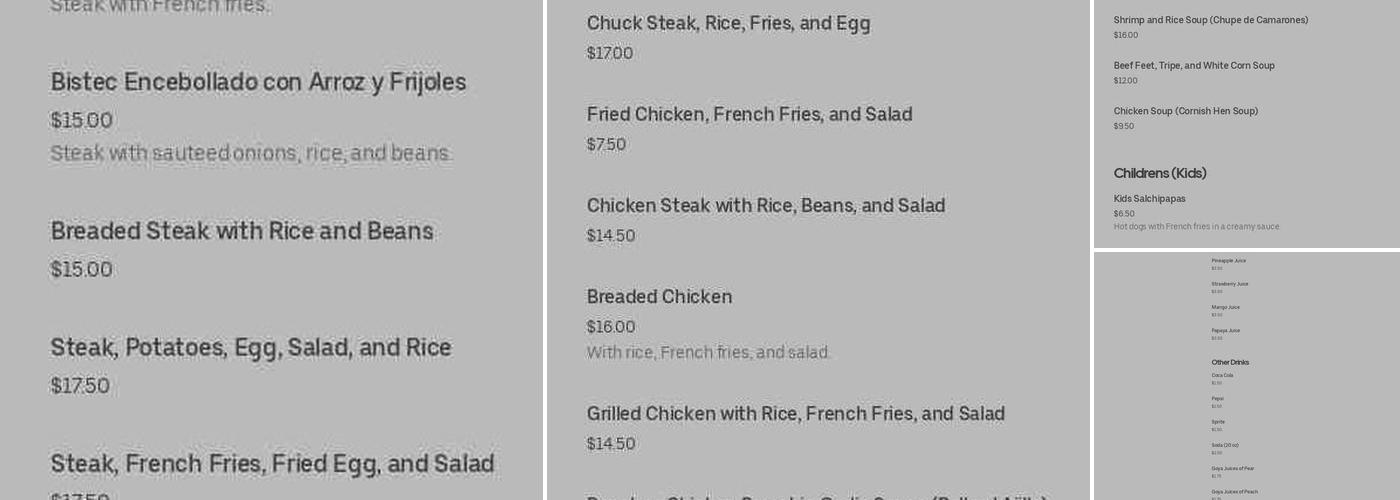
Task: Open the Kids Salchipapas item
Action: [x=1149, y=199]
